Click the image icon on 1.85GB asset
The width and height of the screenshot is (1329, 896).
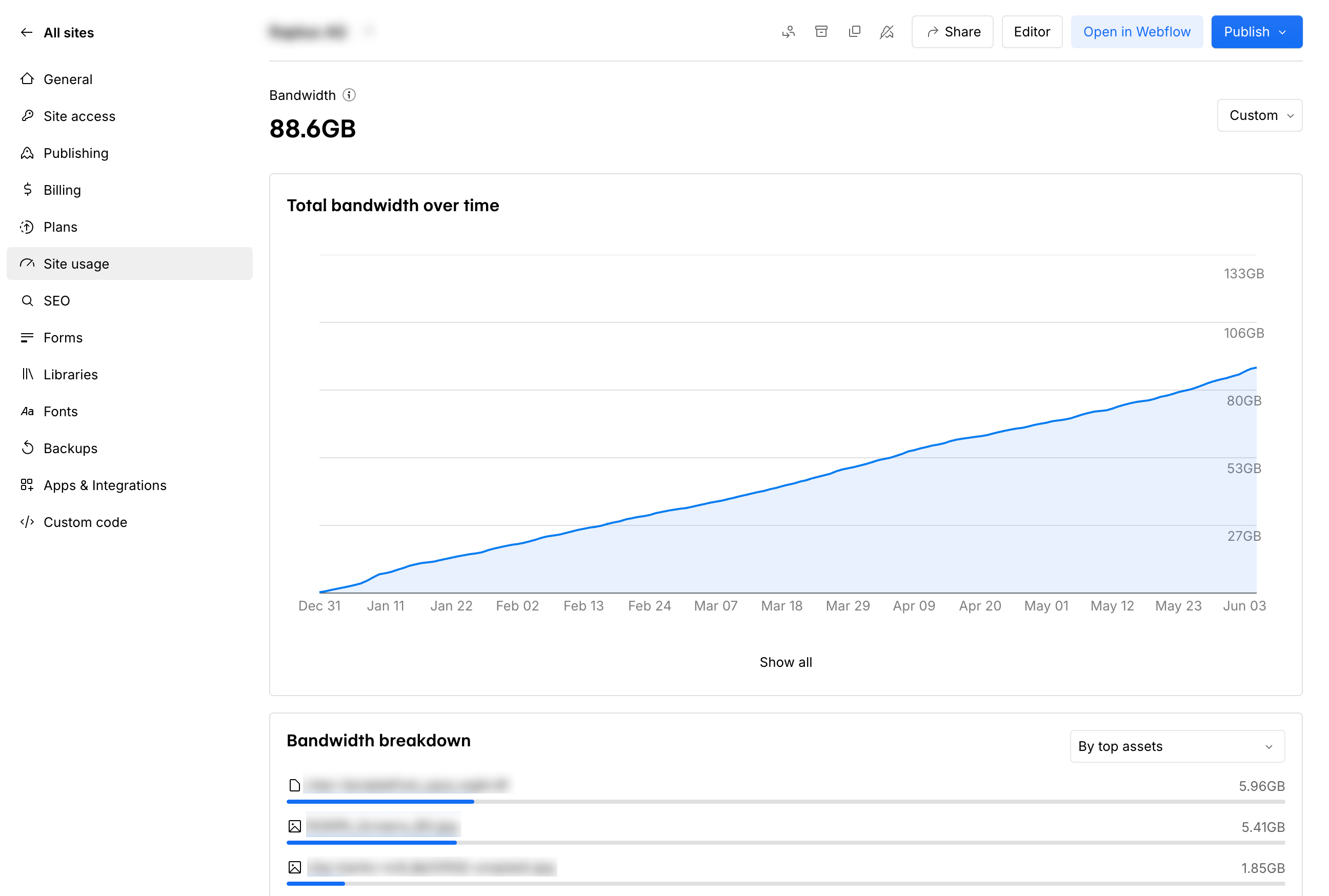pos(294,867)
